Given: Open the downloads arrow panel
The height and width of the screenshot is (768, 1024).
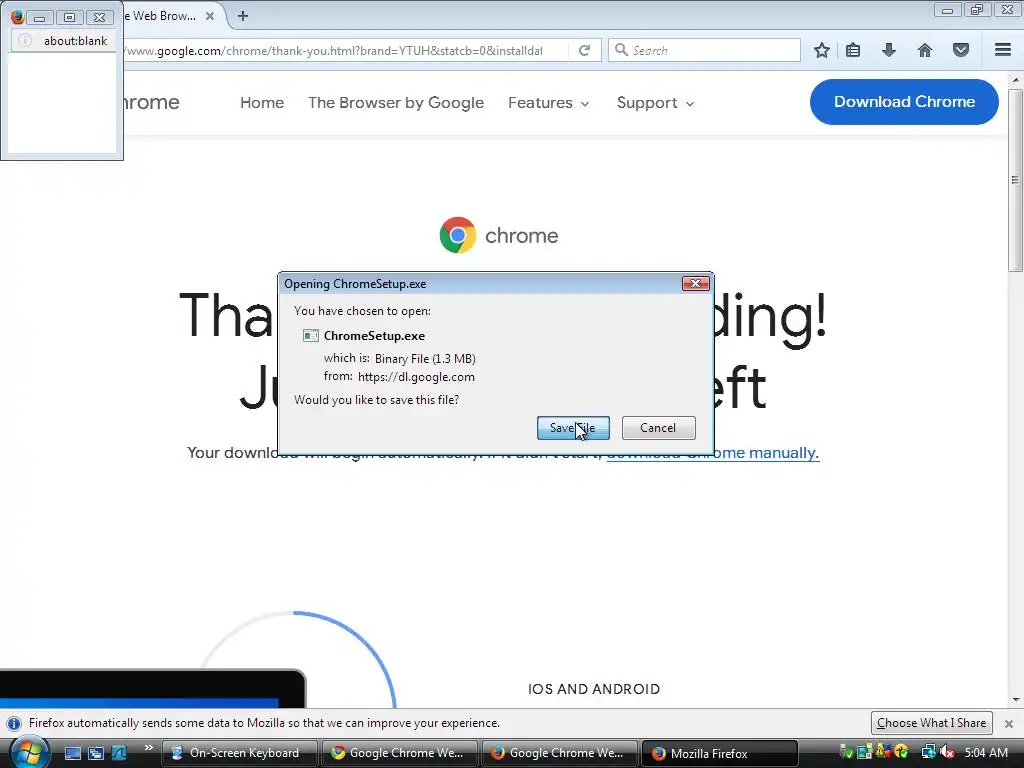Looking at the screenshot, I should tap(889, 50).
